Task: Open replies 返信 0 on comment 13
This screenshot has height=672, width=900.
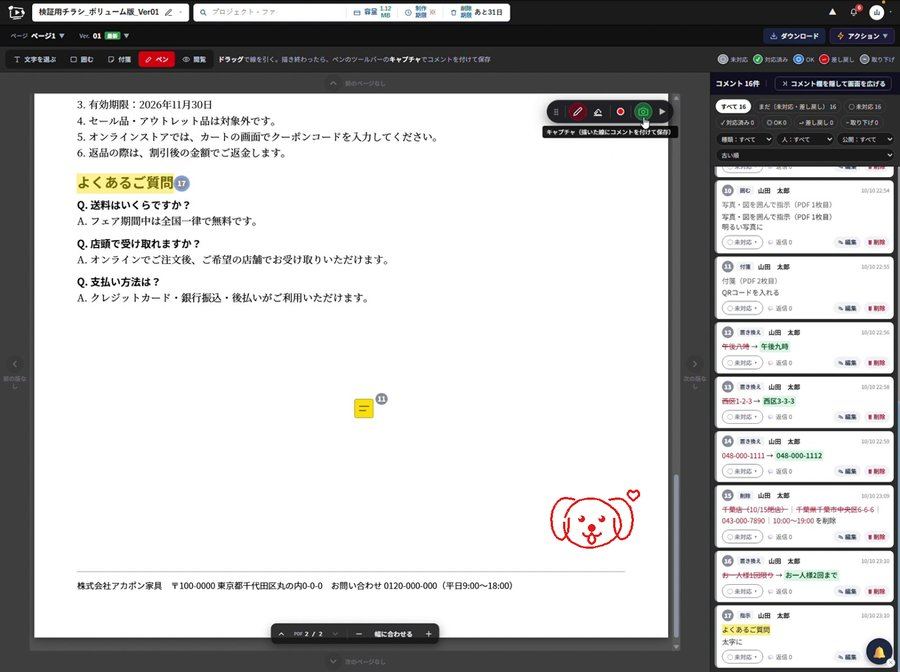Action: coord(780,417)
